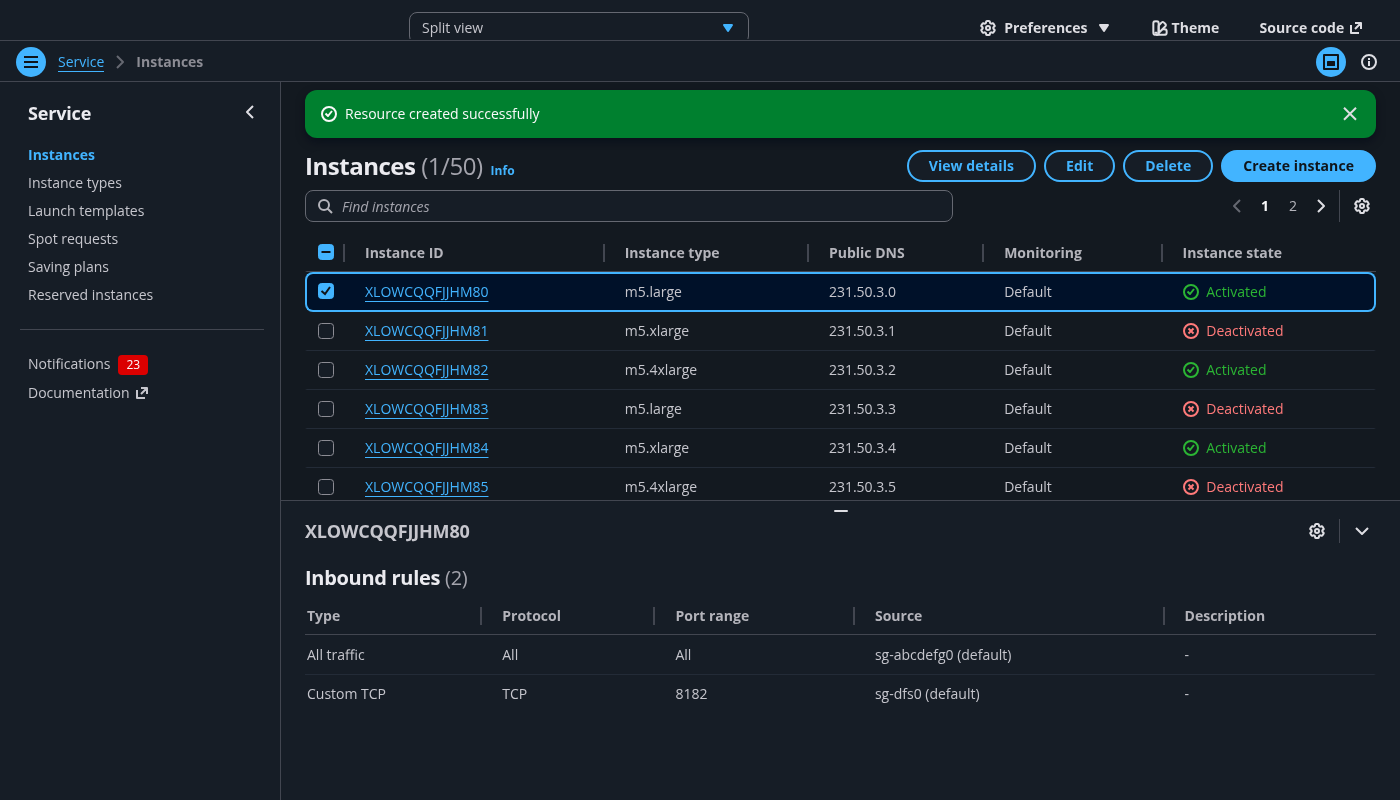Dismiss the success notification banner

(1349, 114)
